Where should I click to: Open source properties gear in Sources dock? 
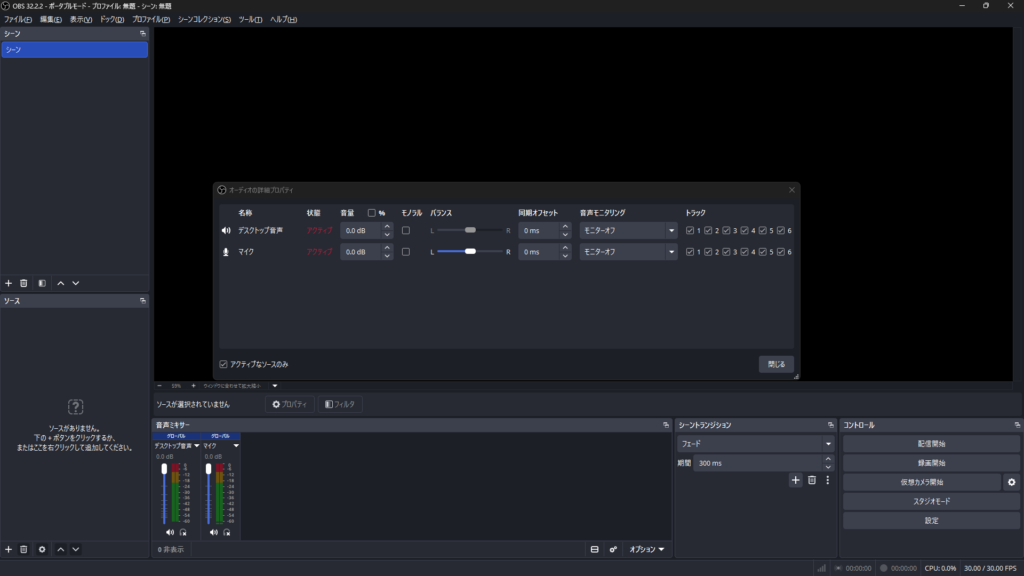click(x=42, y=549)
